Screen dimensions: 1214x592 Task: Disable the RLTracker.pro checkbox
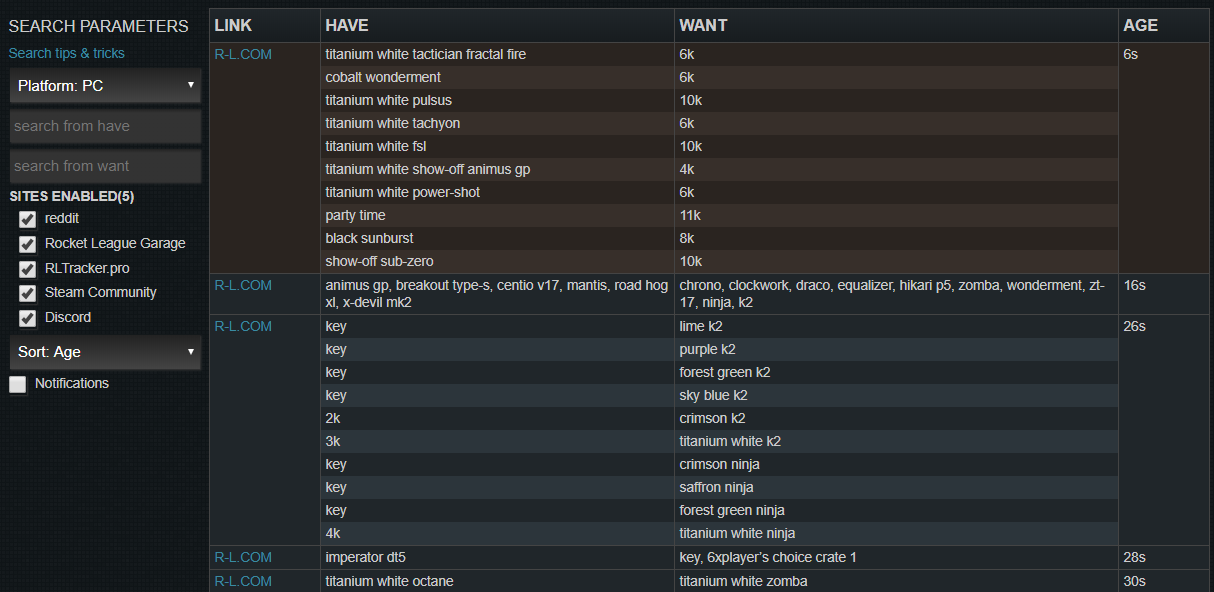coord(28,269)
